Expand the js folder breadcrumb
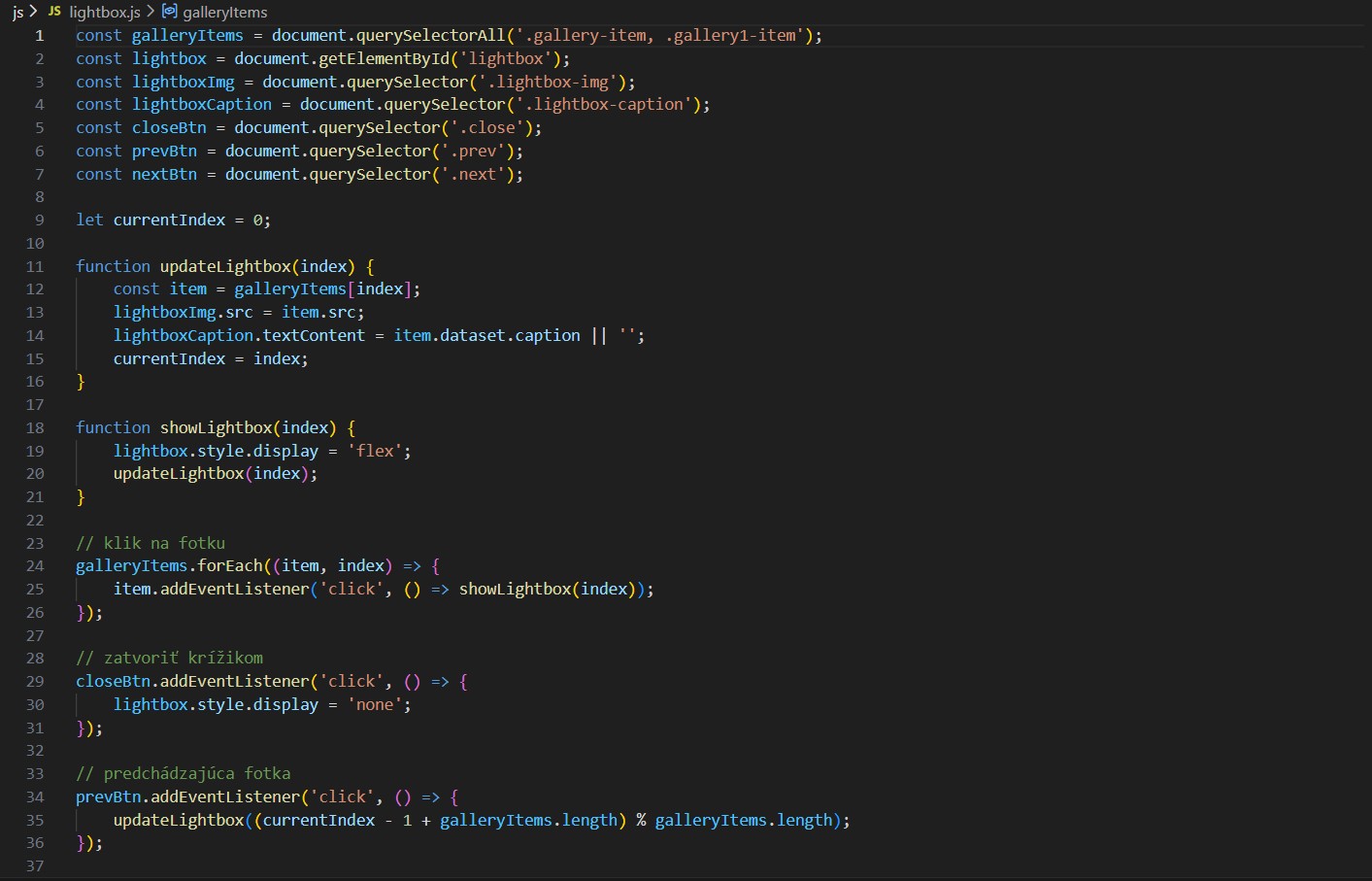 17,13
